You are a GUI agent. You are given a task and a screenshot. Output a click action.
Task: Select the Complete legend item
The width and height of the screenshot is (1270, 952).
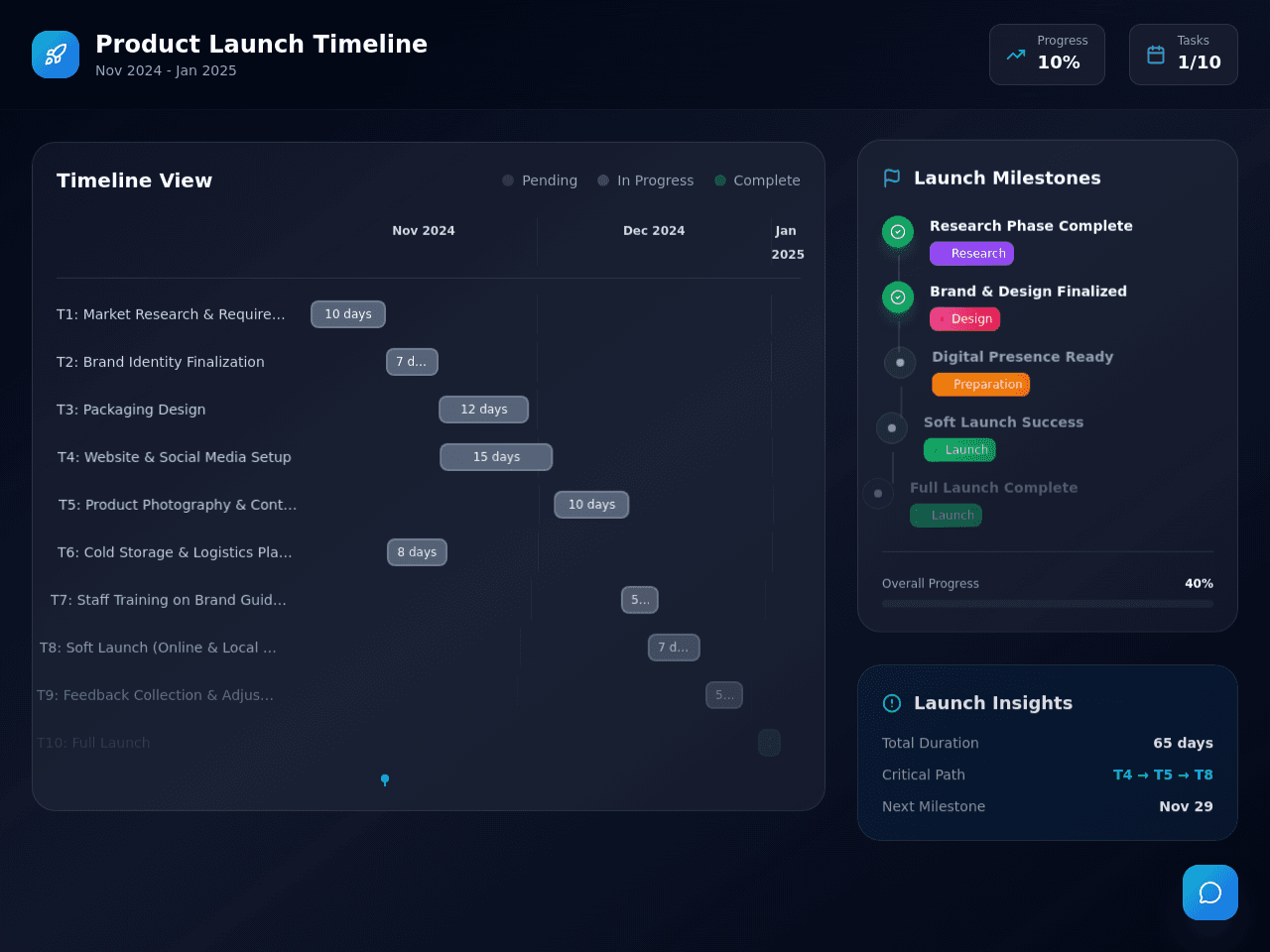(757, 180)
